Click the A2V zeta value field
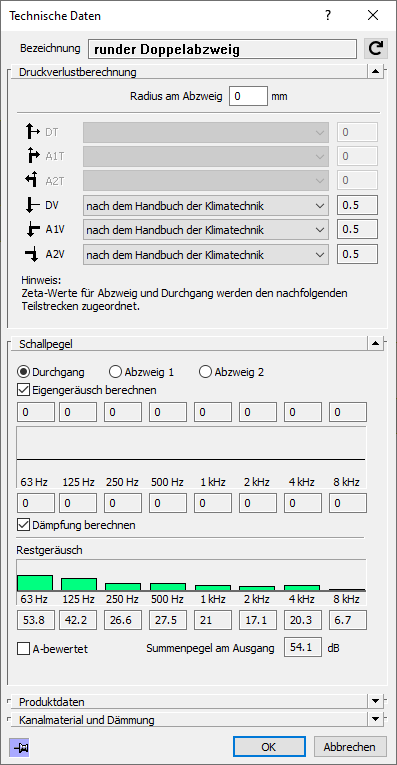 pyautogui.click(x=357, y=255)
